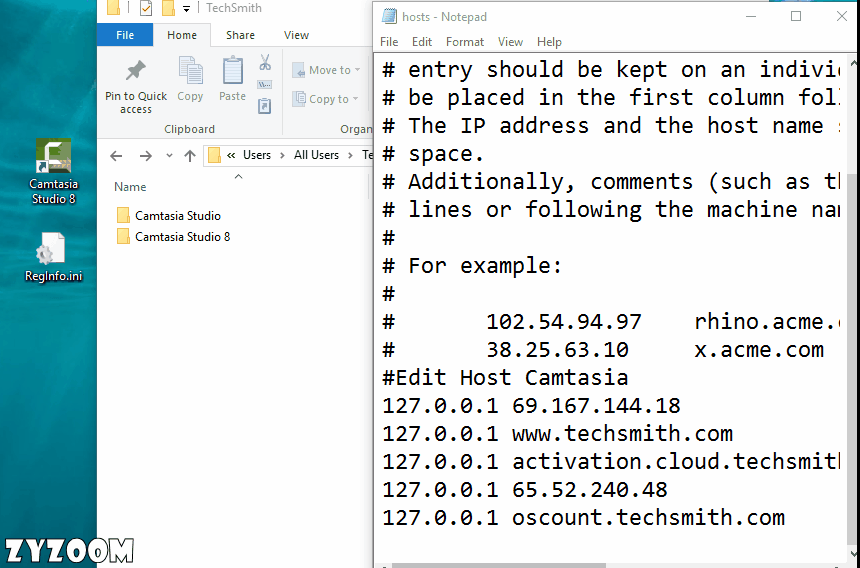Click the '38.25.63.10' example IP text

point(557,350)
